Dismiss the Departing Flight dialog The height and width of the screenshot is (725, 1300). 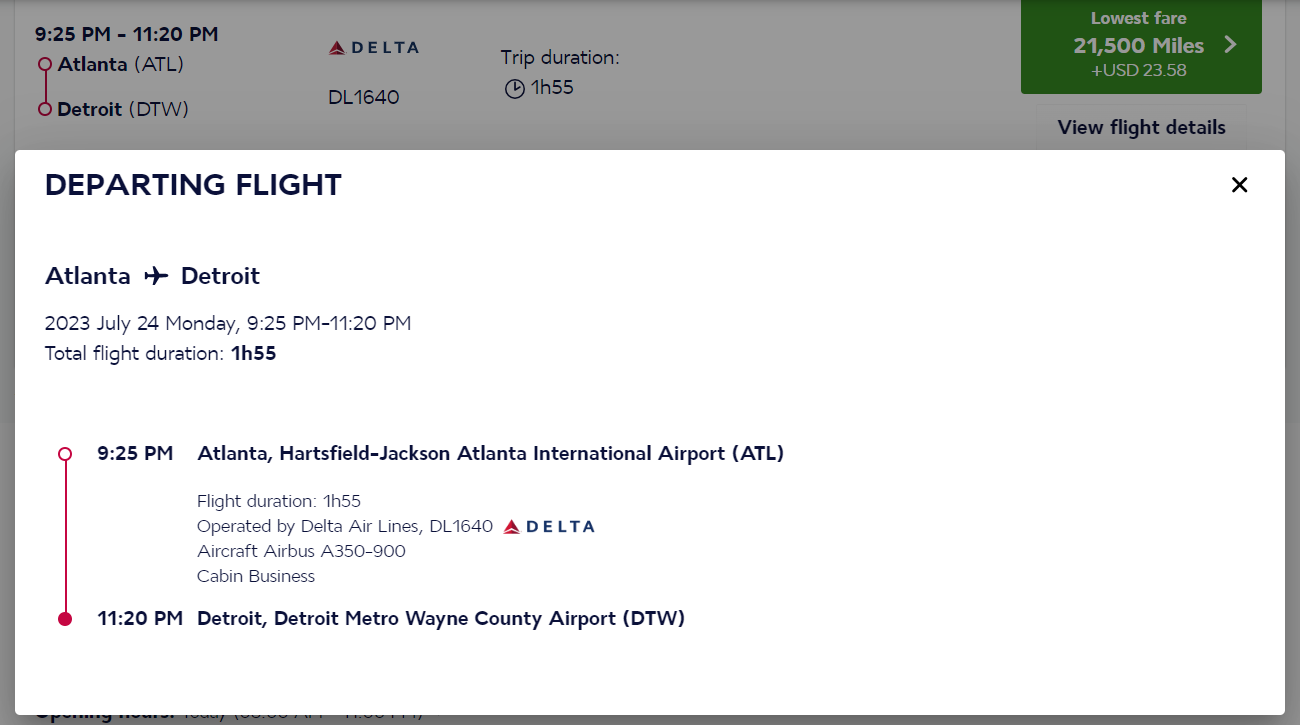pyautogui.click(x=1239, y=185)
